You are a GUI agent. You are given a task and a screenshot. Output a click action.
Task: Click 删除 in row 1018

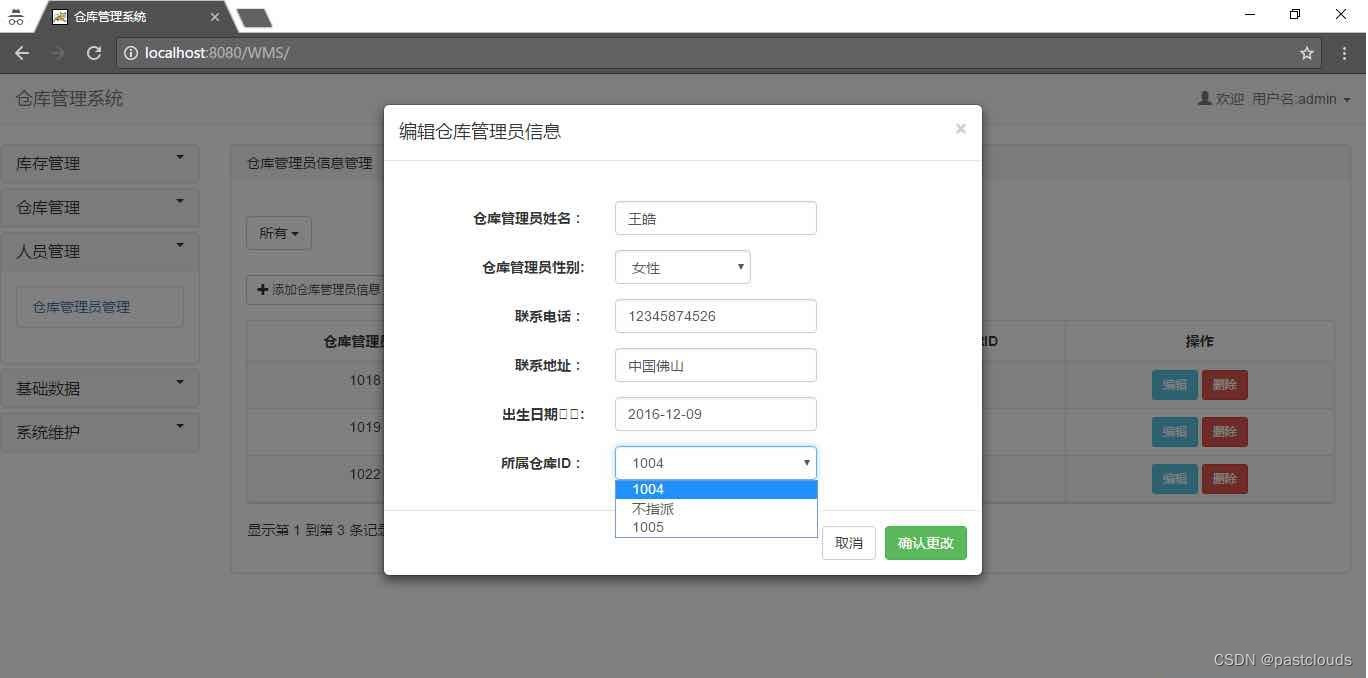pyautogui.click(x=1225, y=385)
